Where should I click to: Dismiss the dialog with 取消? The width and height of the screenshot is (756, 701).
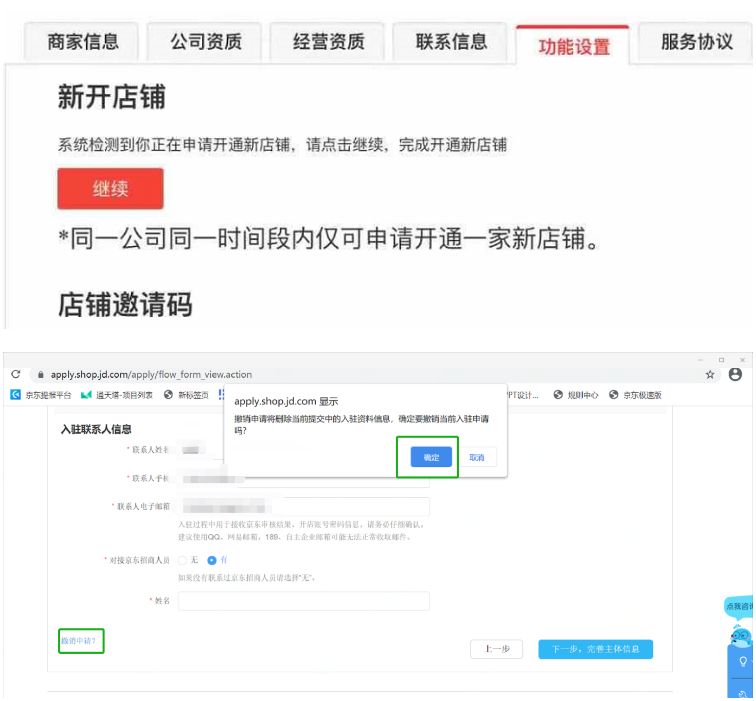(476, 457)
